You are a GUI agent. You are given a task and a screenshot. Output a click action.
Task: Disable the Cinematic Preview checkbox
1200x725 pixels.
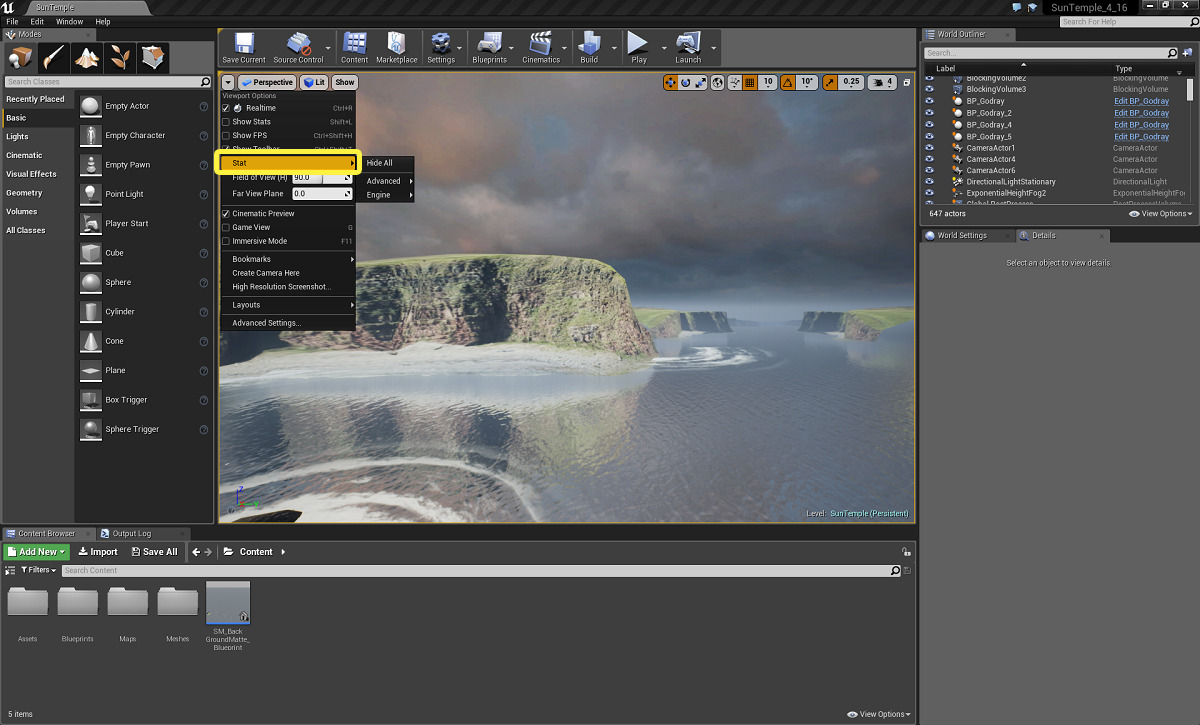(x=226, y=214)
